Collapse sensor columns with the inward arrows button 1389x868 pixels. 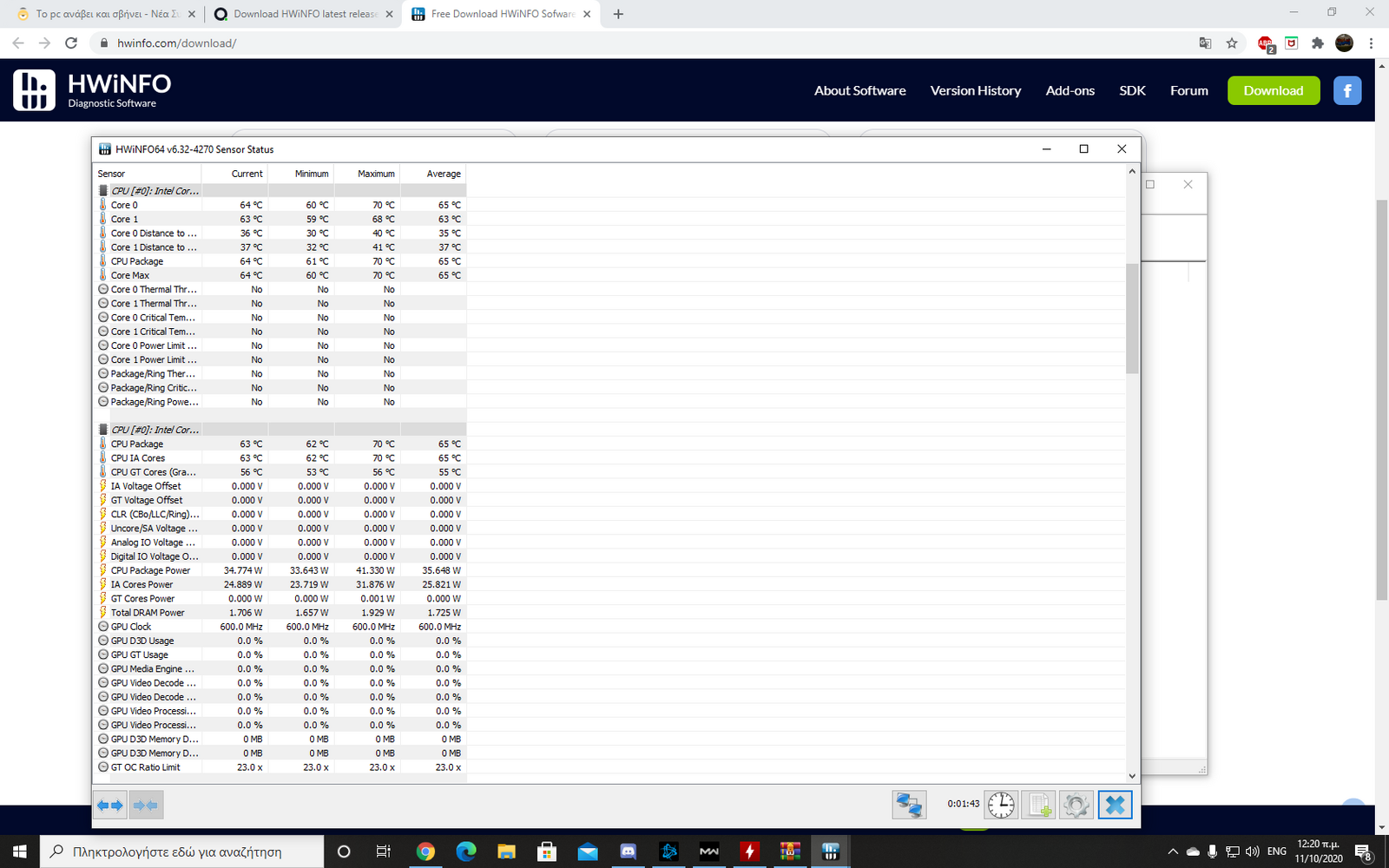point(146,806)
